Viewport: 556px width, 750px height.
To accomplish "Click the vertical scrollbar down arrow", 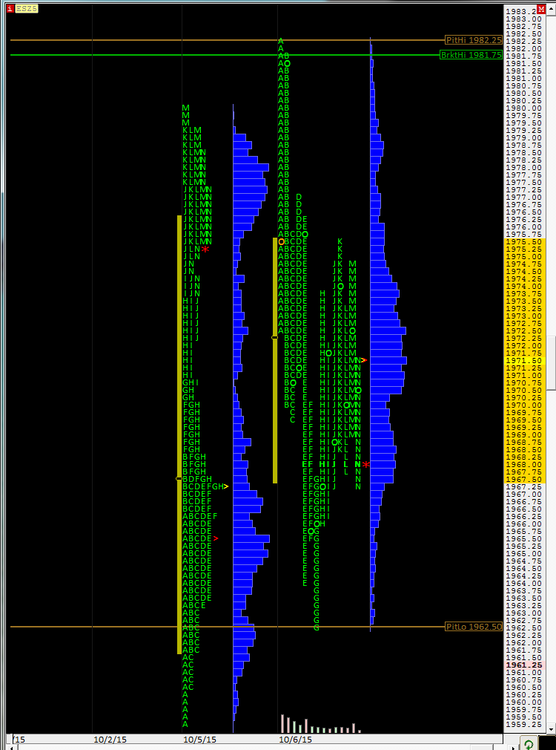I will point(553,728).
